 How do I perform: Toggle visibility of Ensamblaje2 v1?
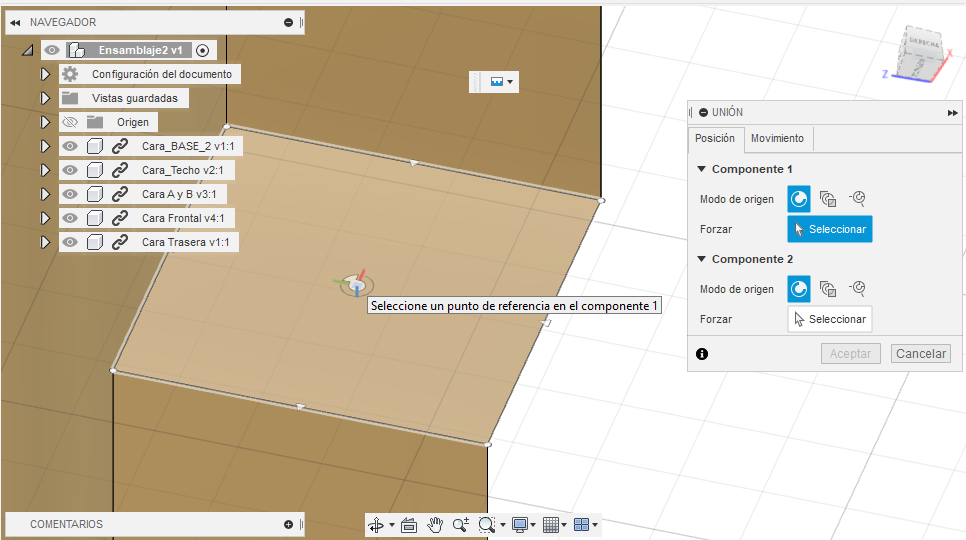click(x=52, y=50)
